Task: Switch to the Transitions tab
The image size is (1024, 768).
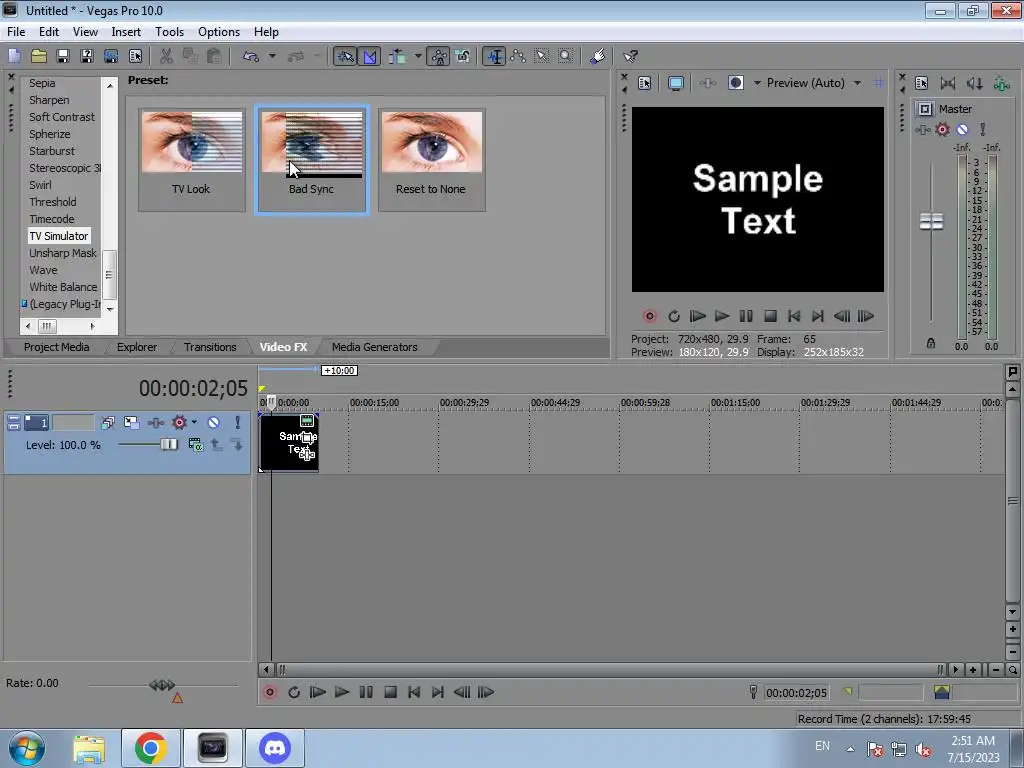Action: 210,347
